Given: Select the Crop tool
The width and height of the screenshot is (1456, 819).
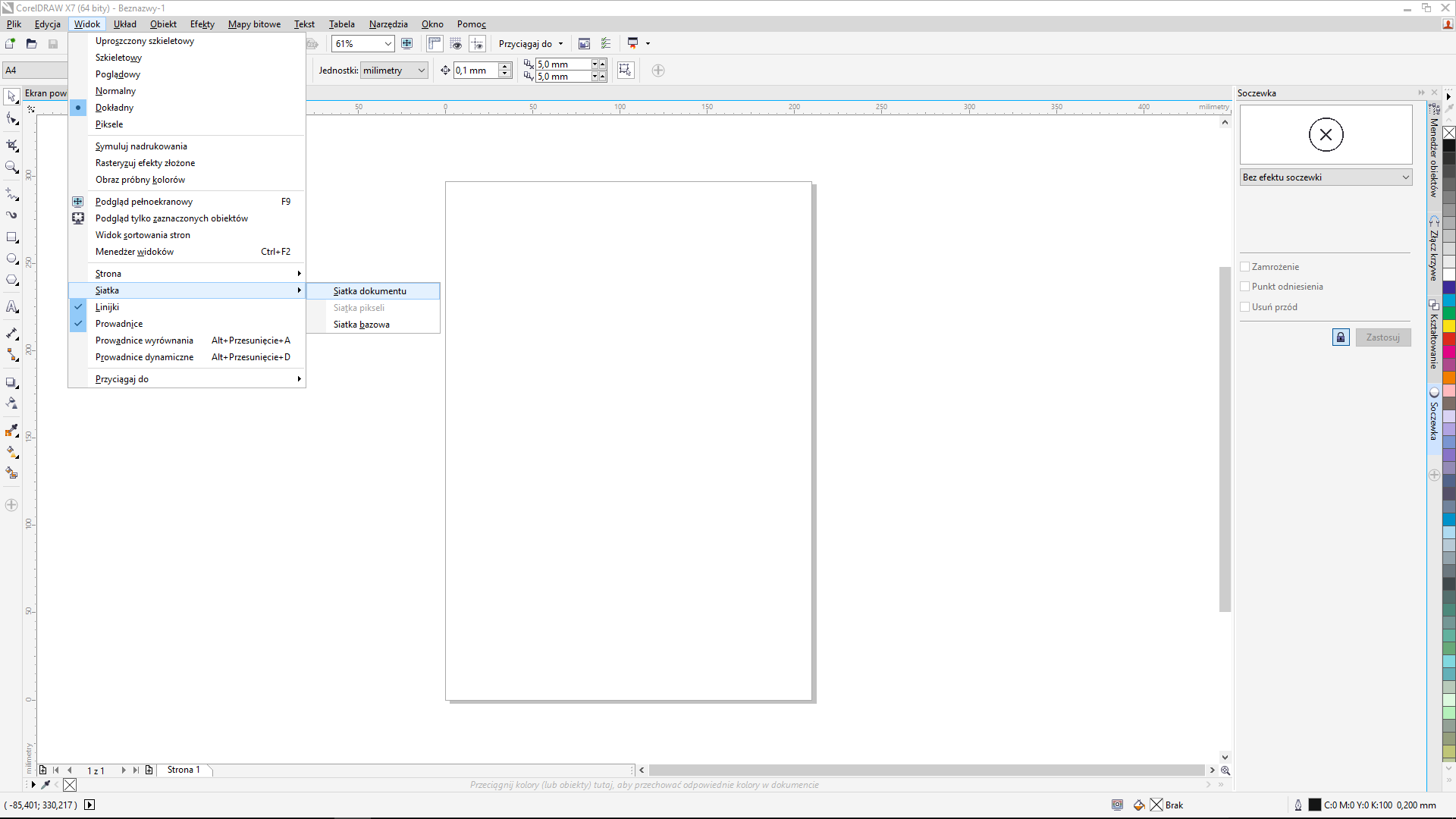Looking at the screenshot, I should click(x=12, y=144).
